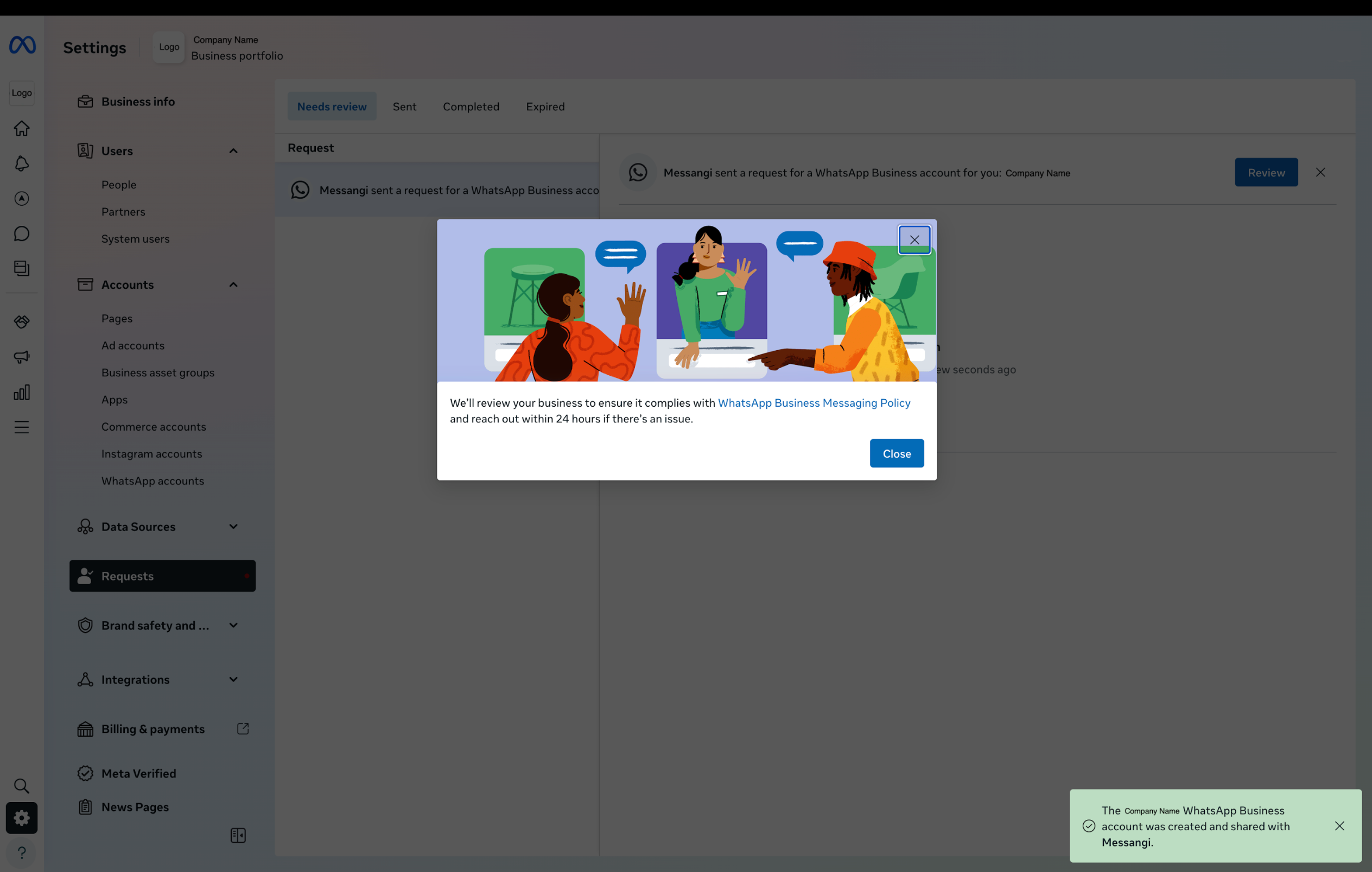Click the search magnifier icon
Viewport: 1372px width, 872px height.
[22, 786]
